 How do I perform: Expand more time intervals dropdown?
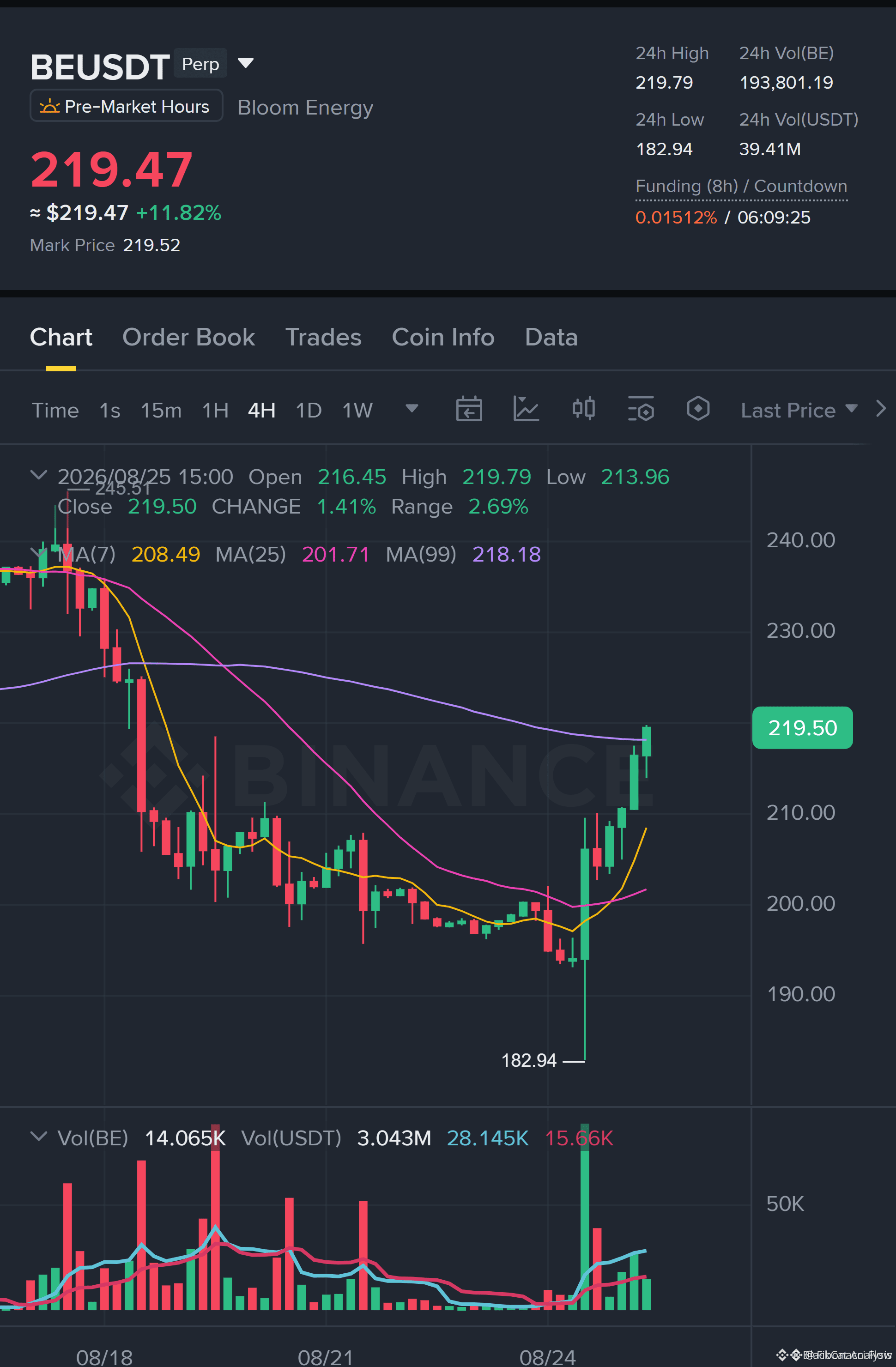412,408
